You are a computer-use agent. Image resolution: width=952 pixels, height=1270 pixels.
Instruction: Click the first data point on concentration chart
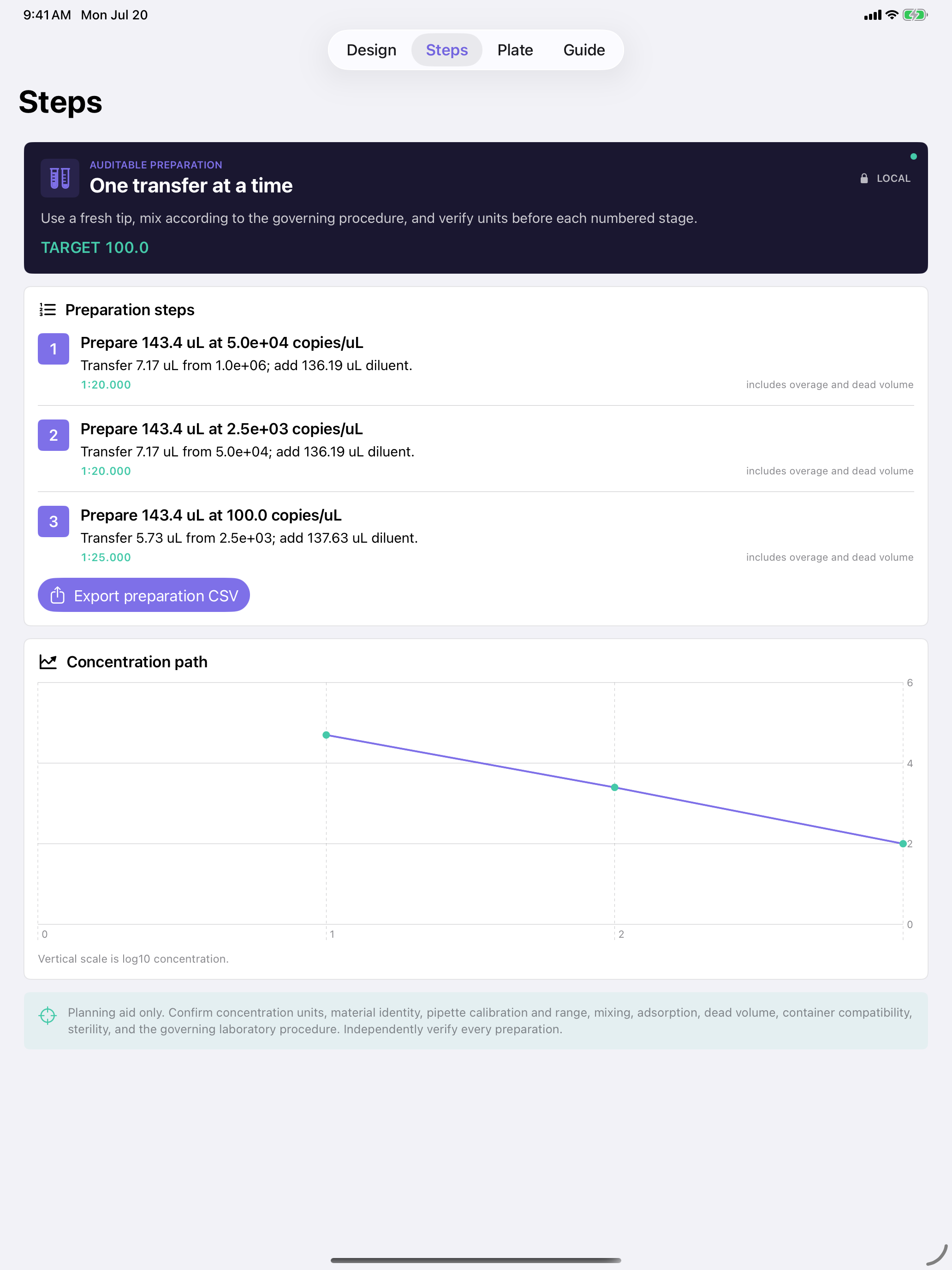click(326, 735)
